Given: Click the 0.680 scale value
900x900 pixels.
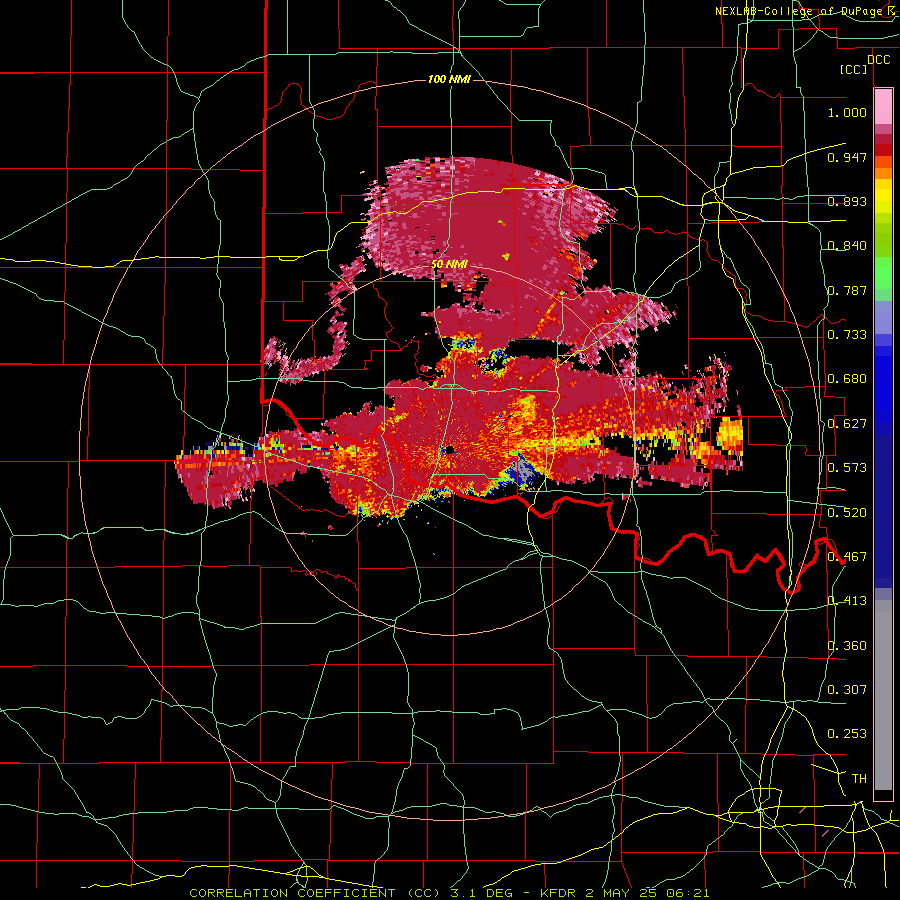Looking at the screenshot, I should pyautogui.click(x=847, y=379).
